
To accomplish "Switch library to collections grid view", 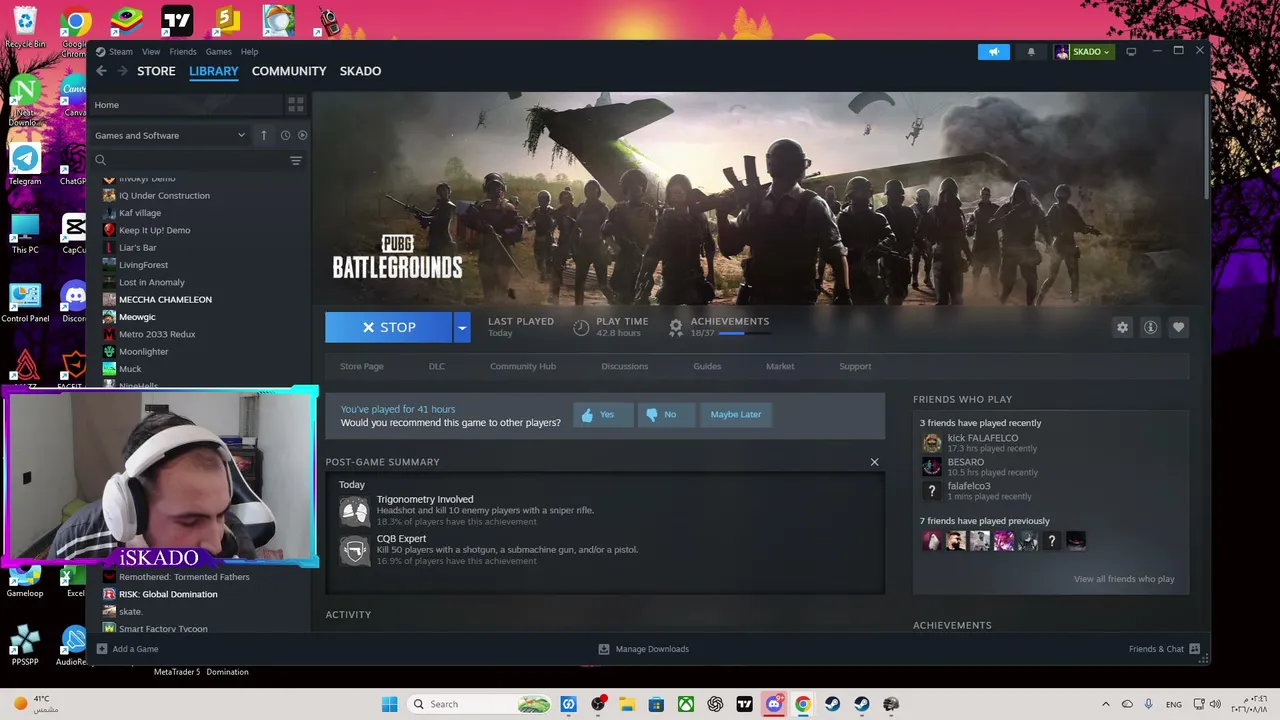I will click(295, 104).
